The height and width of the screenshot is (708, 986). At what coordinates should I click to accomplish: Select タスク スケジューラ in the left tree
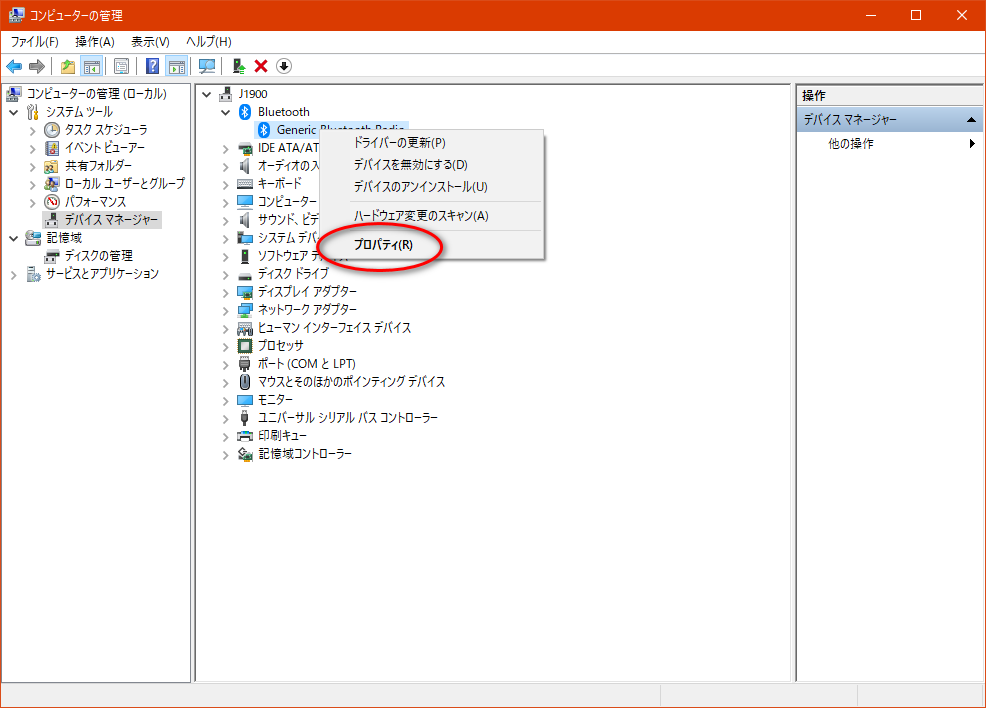[x=105, y=130]
